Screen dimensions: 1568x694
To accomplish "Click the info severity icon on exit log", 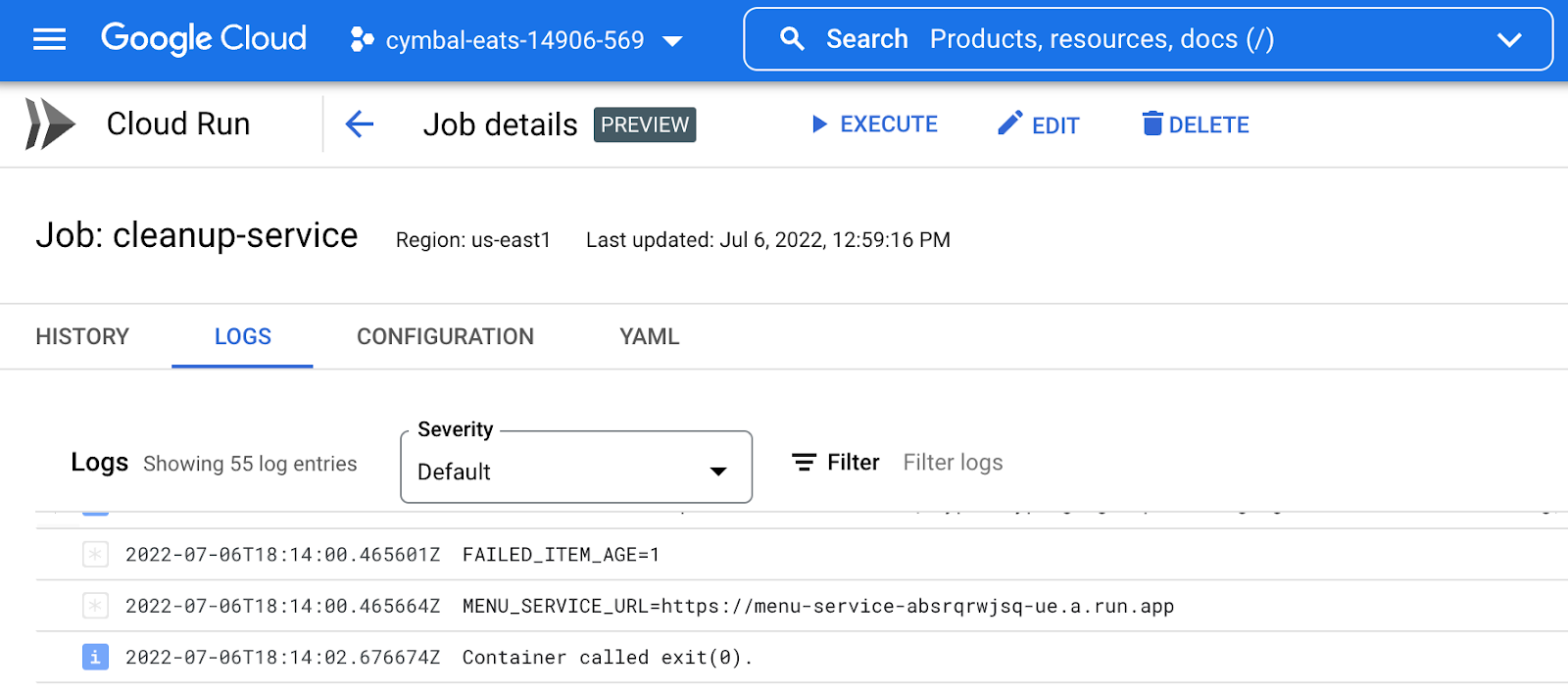I will pos(95,657).
